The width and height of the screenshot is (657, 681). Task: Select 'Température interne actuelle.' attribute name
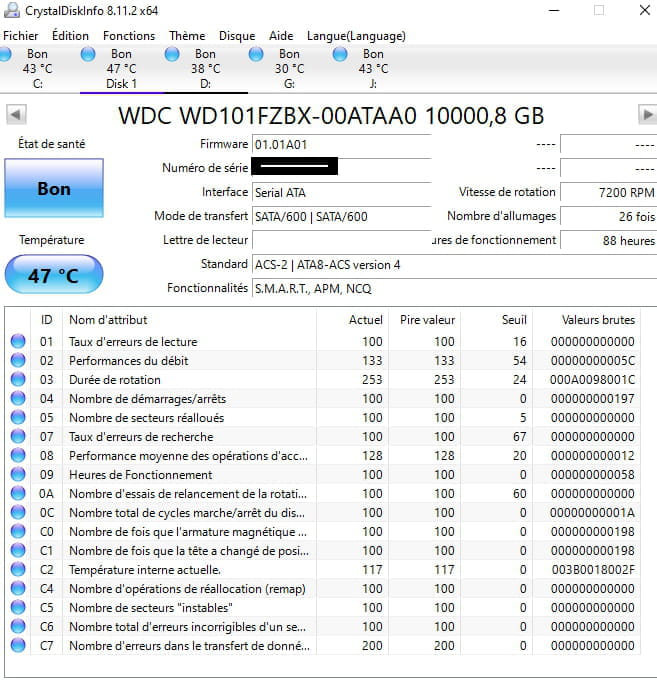pos(145,570)
